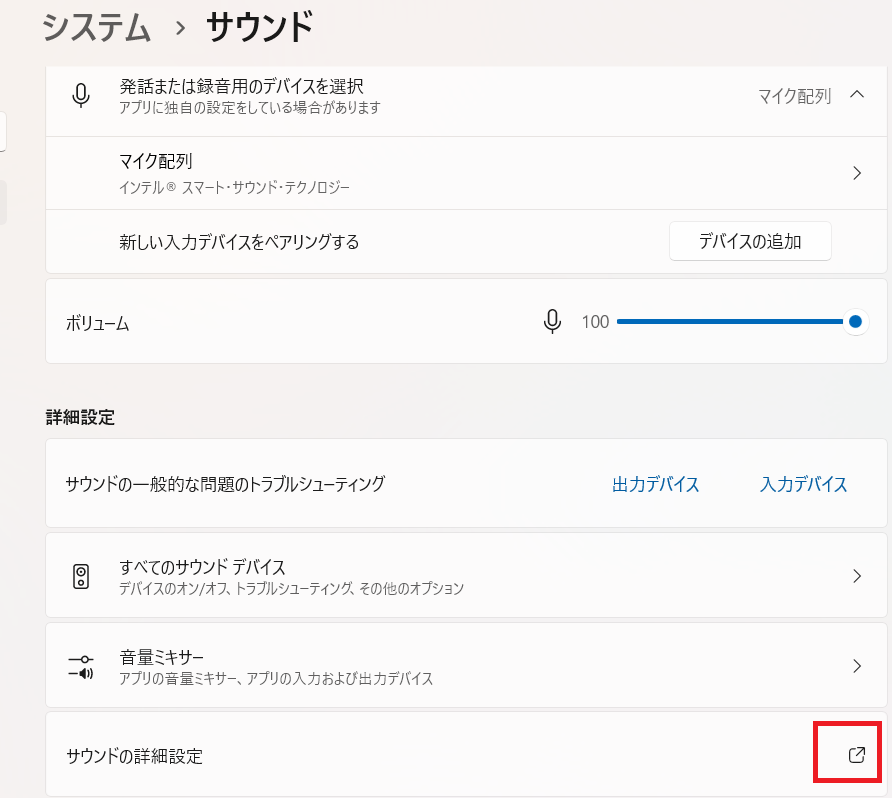Collapse the マイク配列 input device section
This screenshot has height=798, width=892.
pyautogui.click(x=857, y=95)
